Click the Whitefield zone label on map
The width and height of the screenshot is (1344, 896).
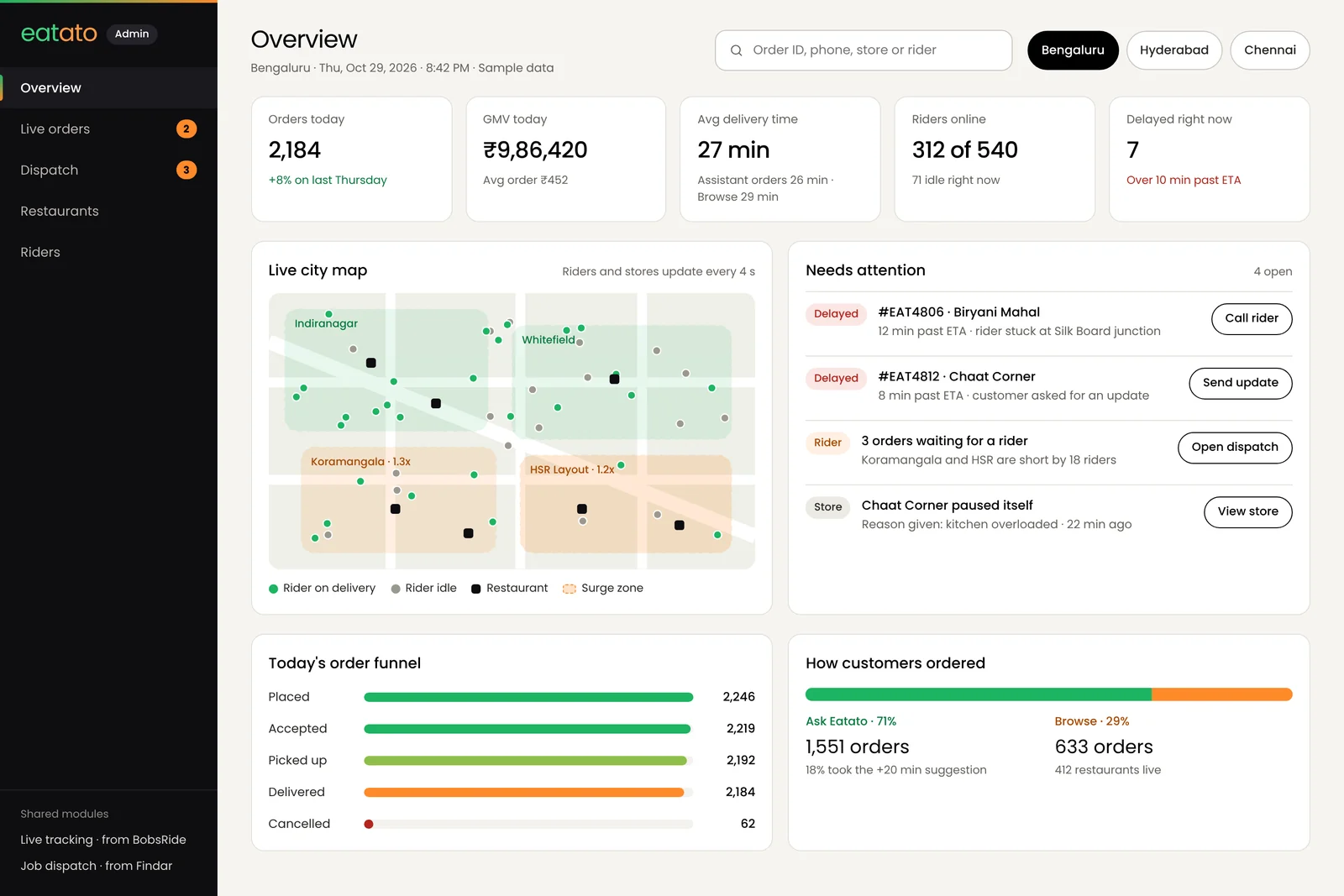tap(549, 340)
